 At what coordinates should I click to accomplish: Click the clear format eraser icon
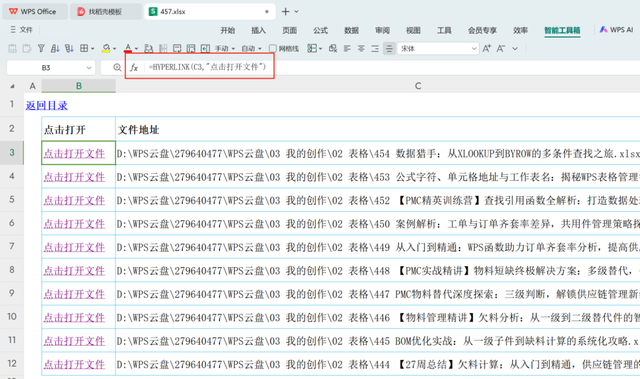pos(333,49)
